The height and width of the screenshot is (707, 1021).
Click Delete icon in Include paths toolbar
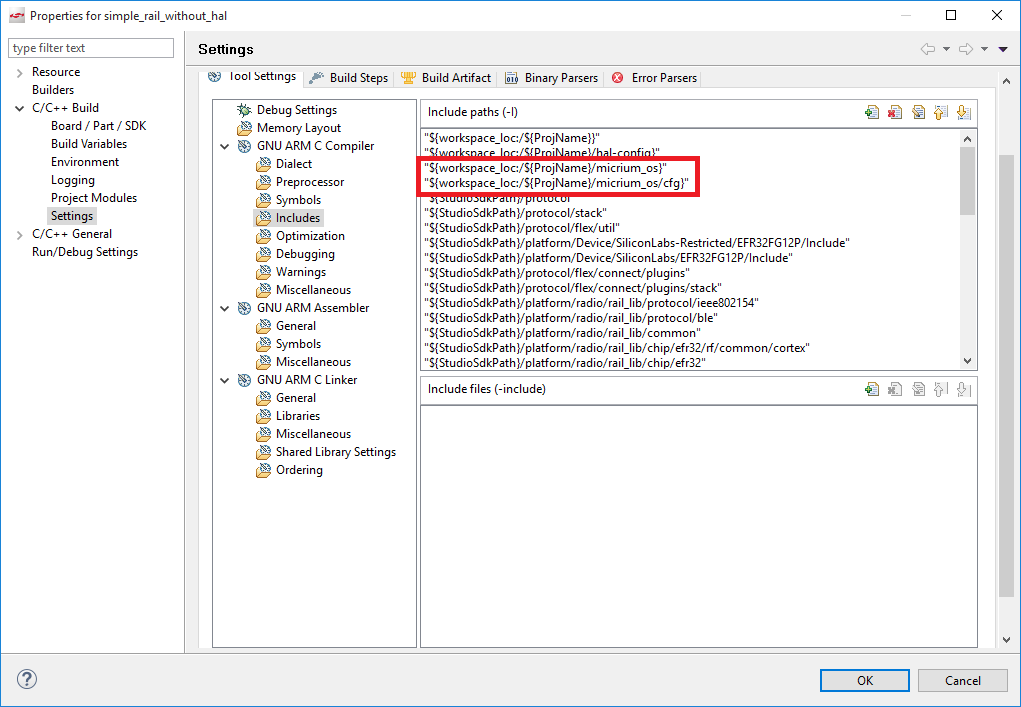click(x=895, y=113)
